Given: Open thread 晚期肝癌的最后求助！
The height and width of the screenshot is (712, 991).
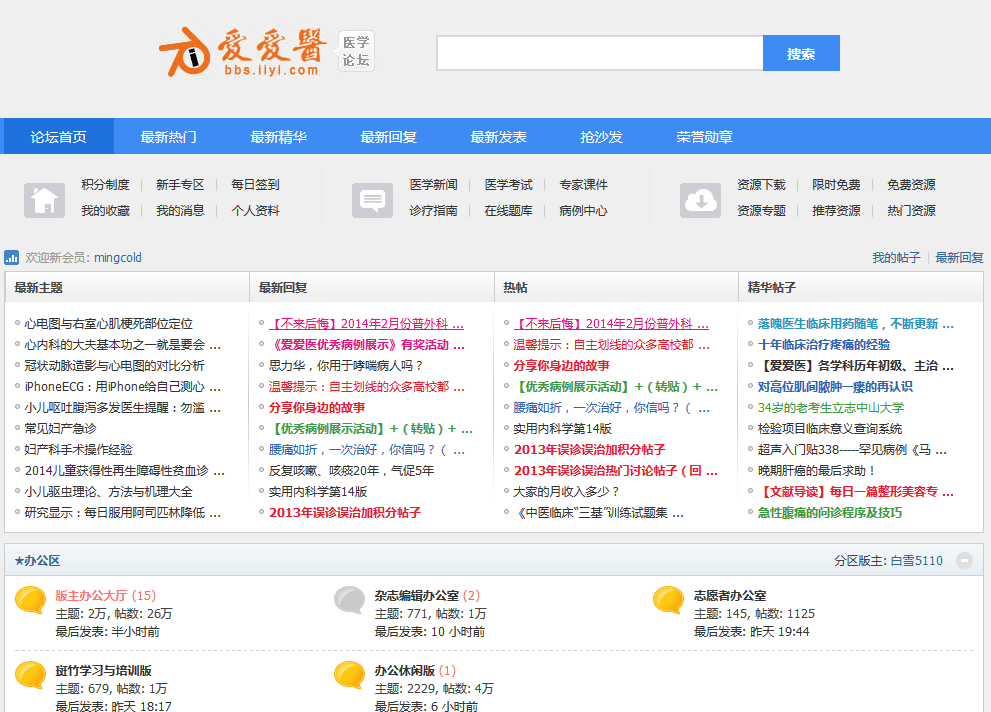Looking at the screenshot, I should [817, 471].
